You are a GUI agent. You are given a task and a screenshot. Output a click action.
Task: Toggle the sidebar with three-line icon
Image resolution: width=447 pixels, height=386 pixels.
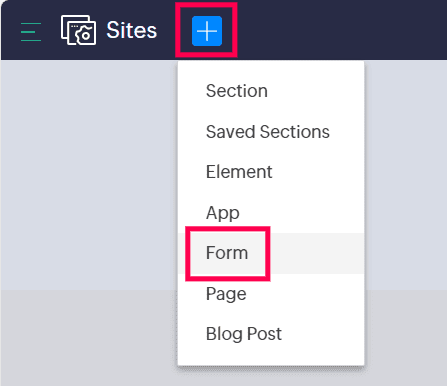coord(31,32)
